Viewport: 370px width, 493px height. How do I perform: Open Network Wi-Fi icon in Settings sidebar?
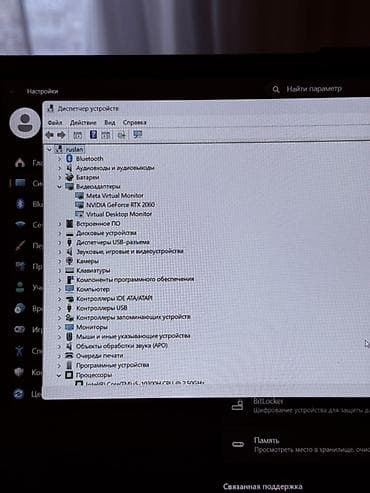tap(20, 224)
